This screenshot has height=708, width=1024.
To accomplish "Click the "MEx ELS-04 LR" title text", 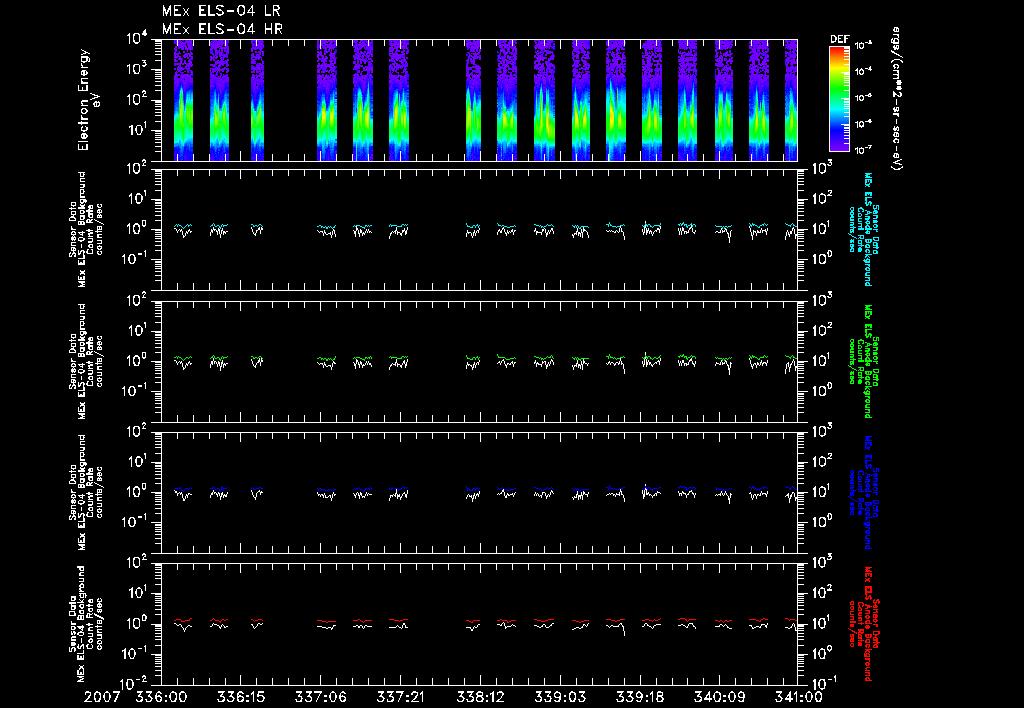I will (221, 11).
